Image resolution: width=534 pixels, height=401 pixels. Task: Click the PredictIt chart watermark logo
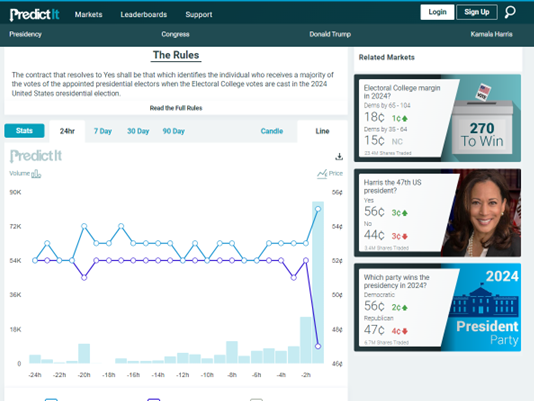click(36, 156)
